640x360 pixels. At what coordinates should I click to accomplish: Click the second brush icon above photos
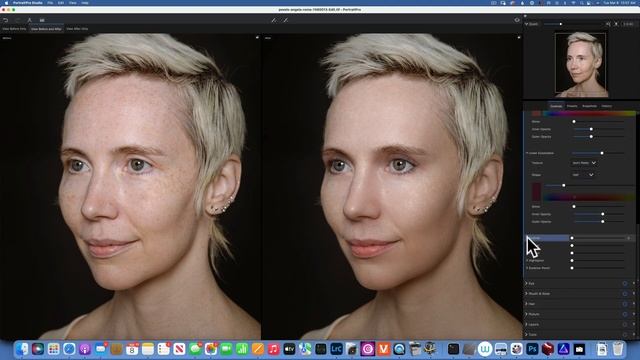click(x=285, y=20)
